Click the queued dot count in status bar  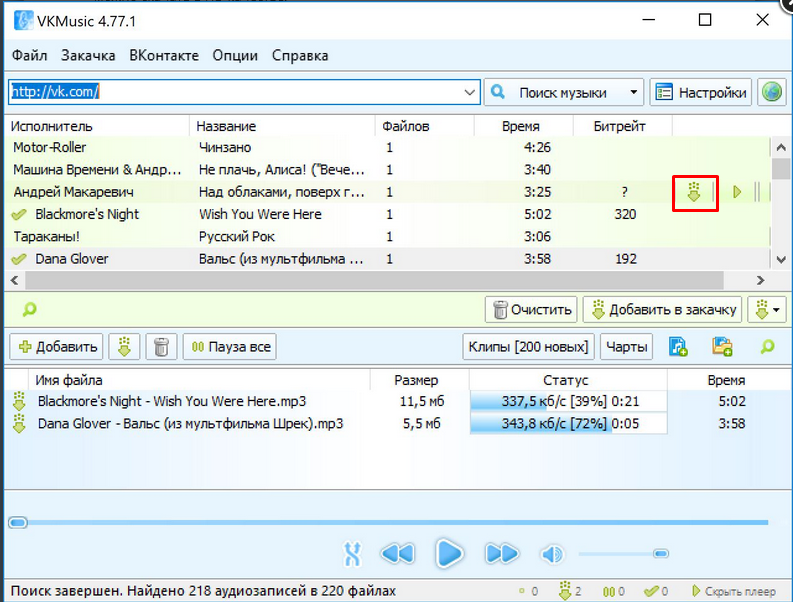[522, 591]
